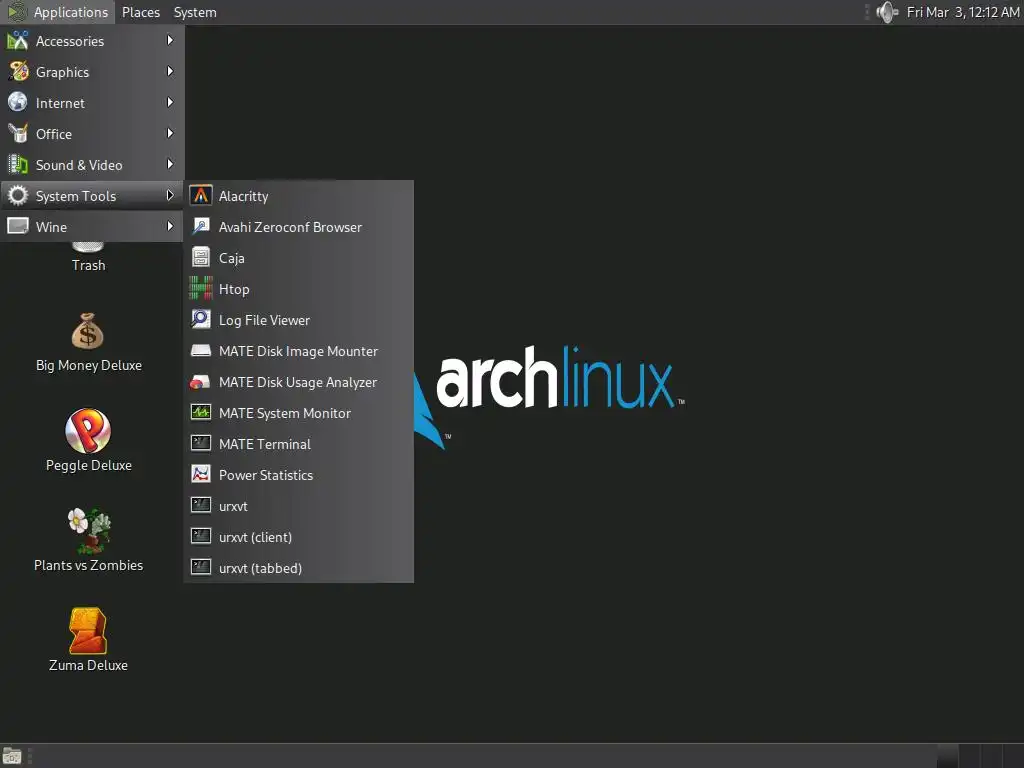Open the clock showing Fri Mar 3, 12:12 AM
Screen dimensions: 1024x768
[963, 12]
